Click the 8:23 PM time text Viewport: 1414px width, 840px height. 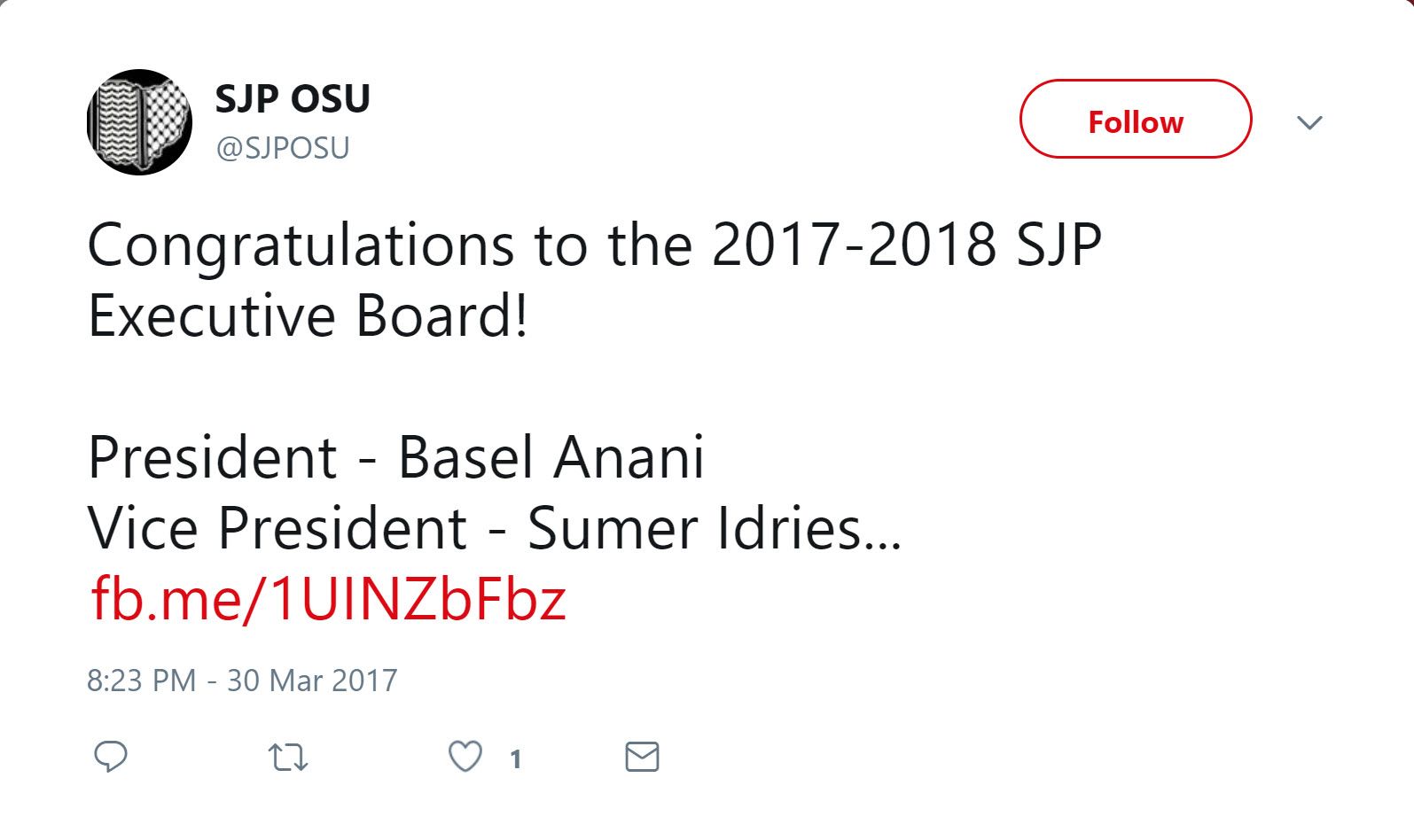click(141, 681)
